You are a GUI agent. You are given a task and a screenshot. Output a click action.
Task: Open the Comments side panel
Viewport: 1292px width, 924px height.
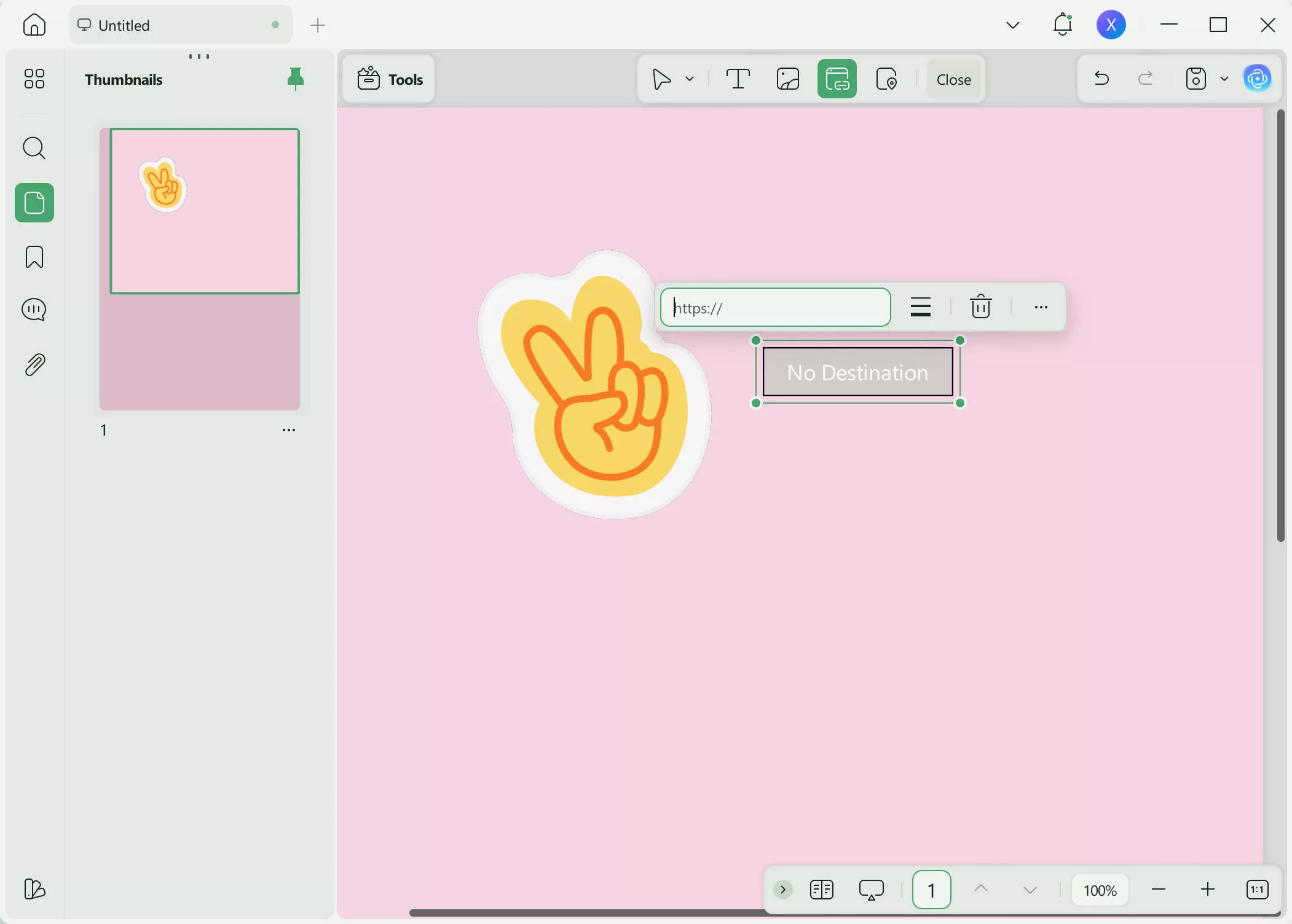click(x=34, y=310)
